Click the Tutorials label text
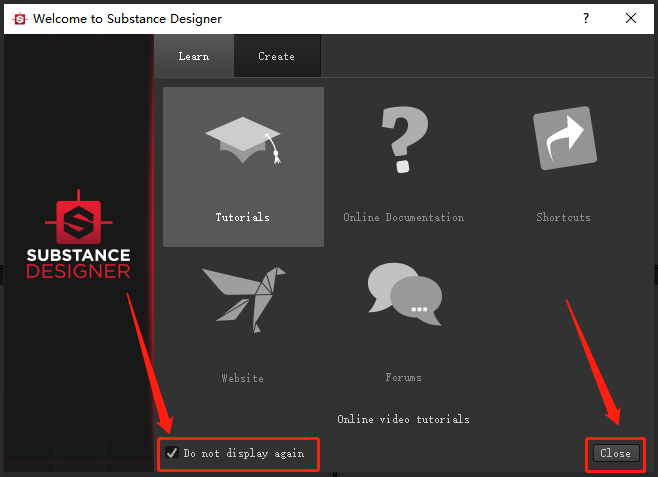The width and height of the screenshot is (658, 477). click(243, 217)
